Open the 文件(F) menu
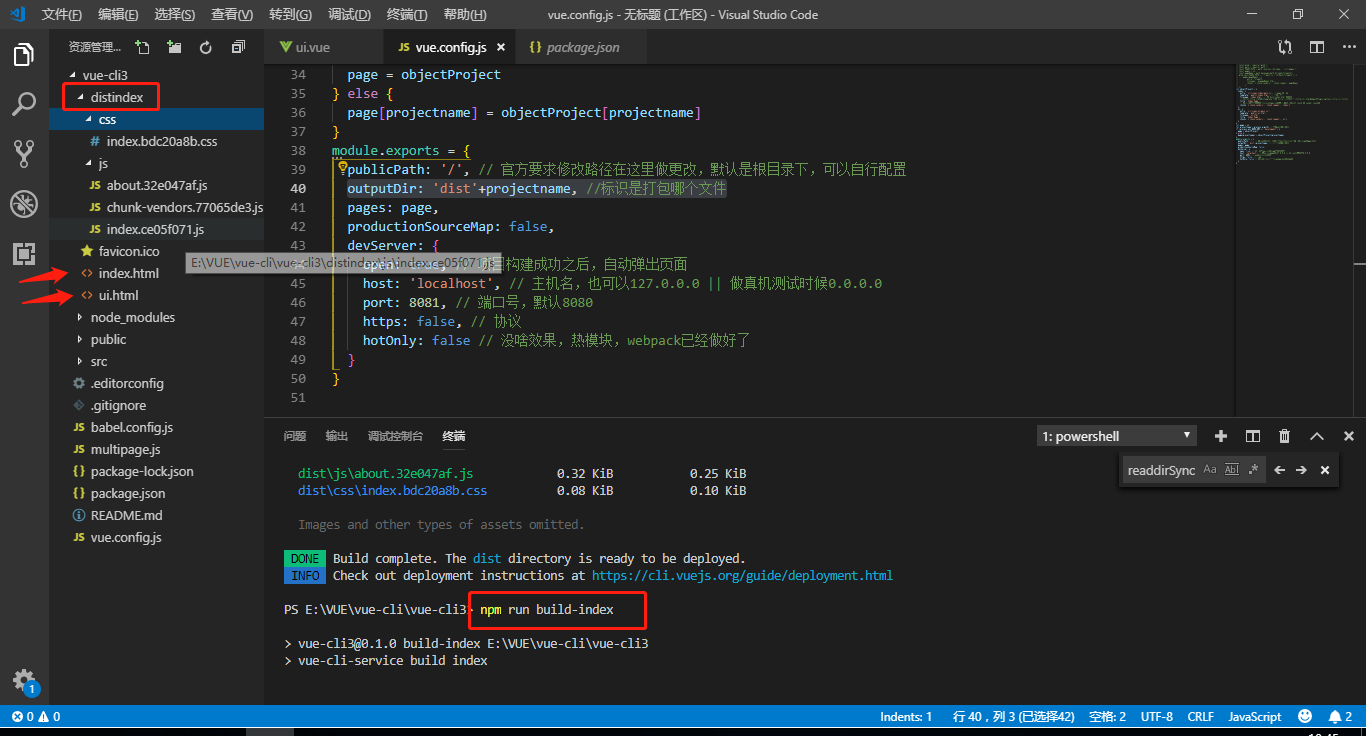 pyautogui.click(x=62, y=15)
